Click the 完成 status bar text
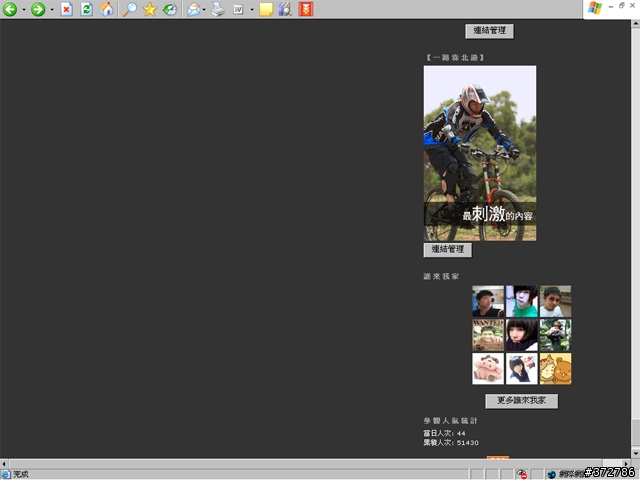 pyautogui.click(x=21, y=474)
